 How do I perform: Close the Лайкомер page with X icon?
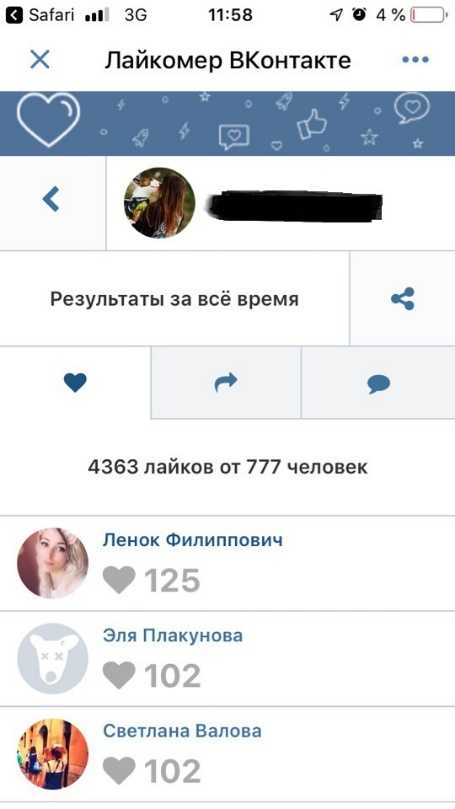[x=40, y=60]
